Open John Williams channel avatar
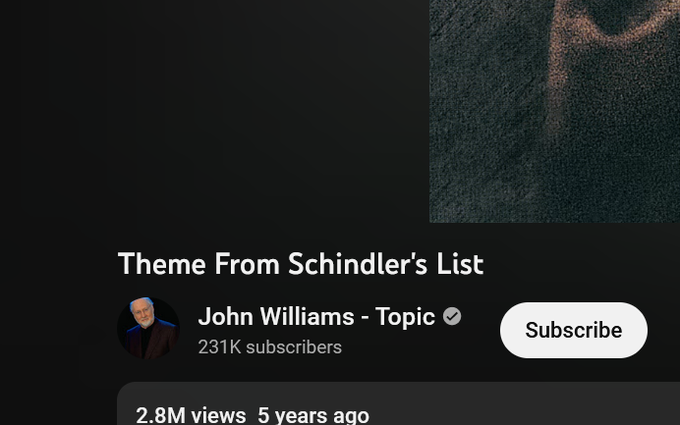Viewport: 680px width, 425px height. 148,328
